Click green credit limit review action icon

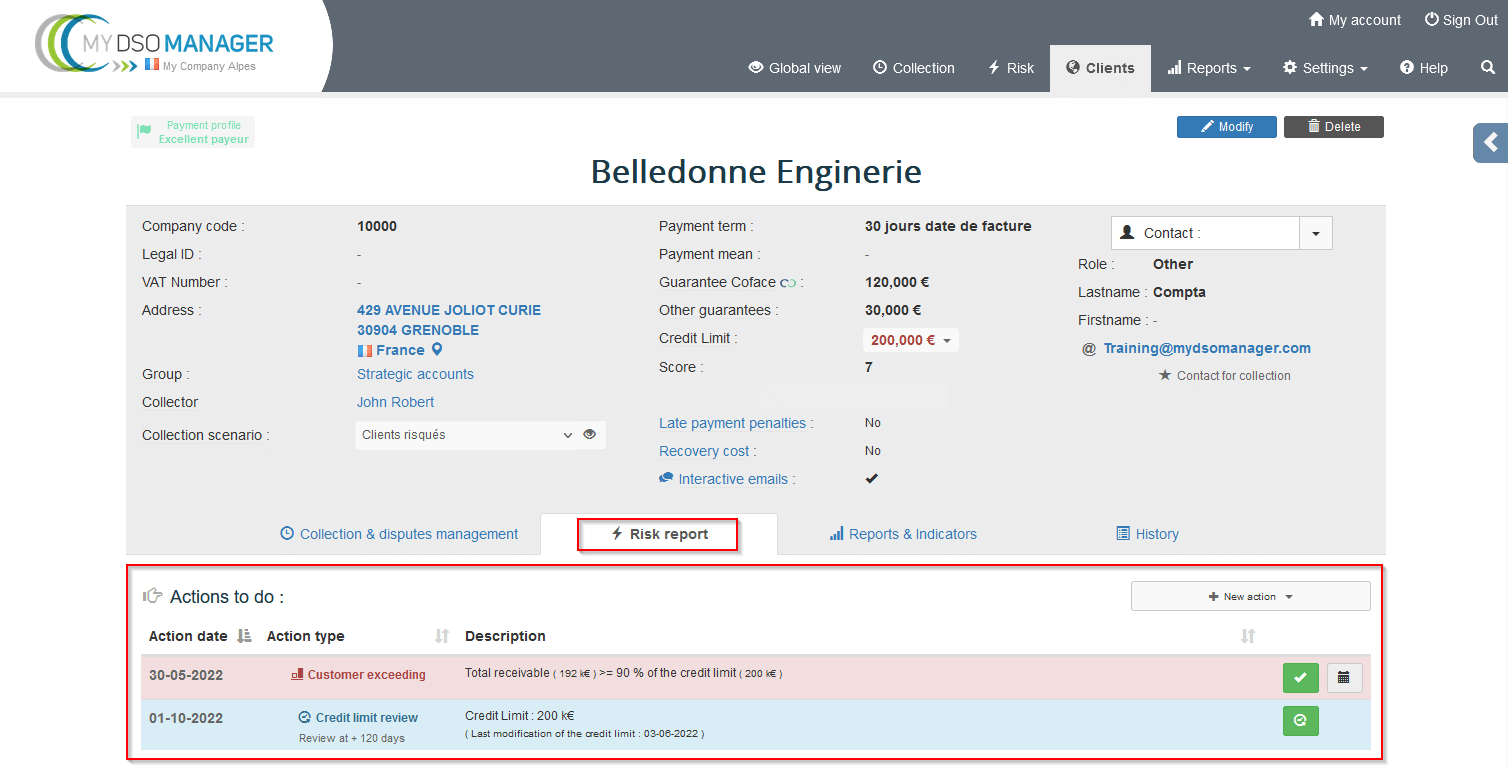click(1300, 720)
